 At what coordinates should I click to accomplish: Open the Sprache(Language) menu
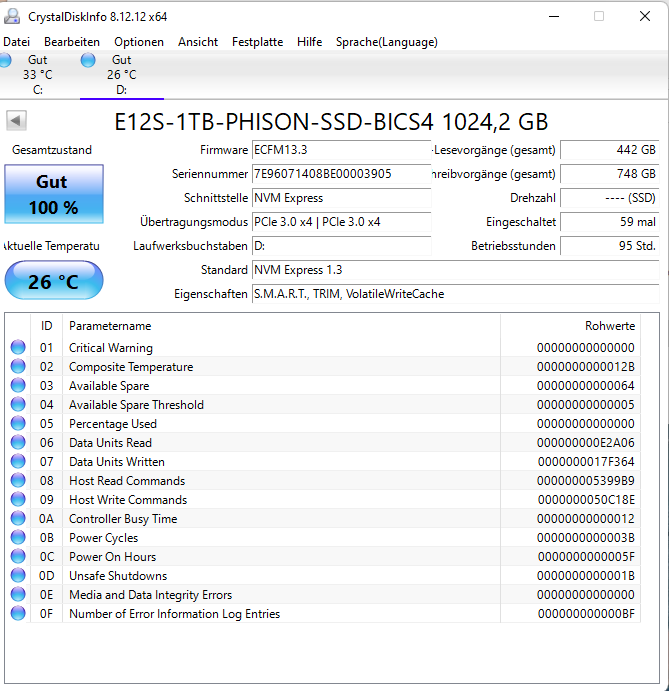tap(387, 42)
